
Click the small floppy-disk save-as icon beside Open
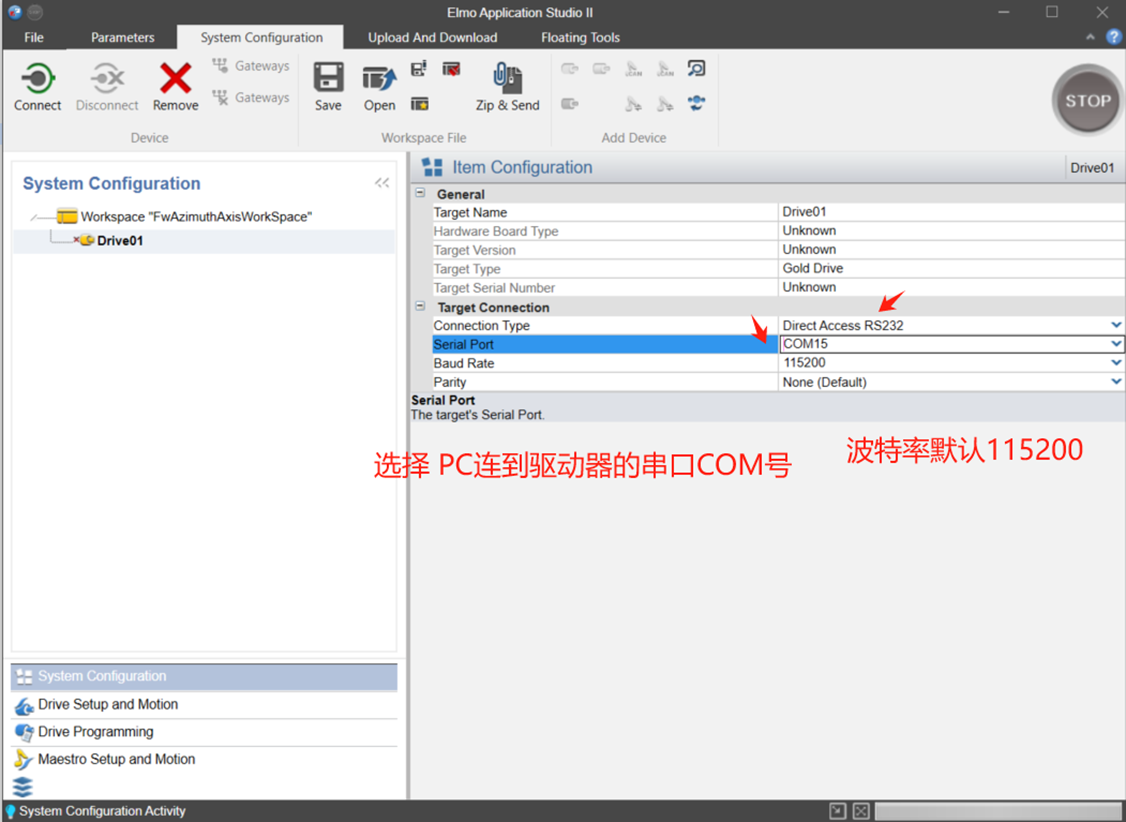419,69
